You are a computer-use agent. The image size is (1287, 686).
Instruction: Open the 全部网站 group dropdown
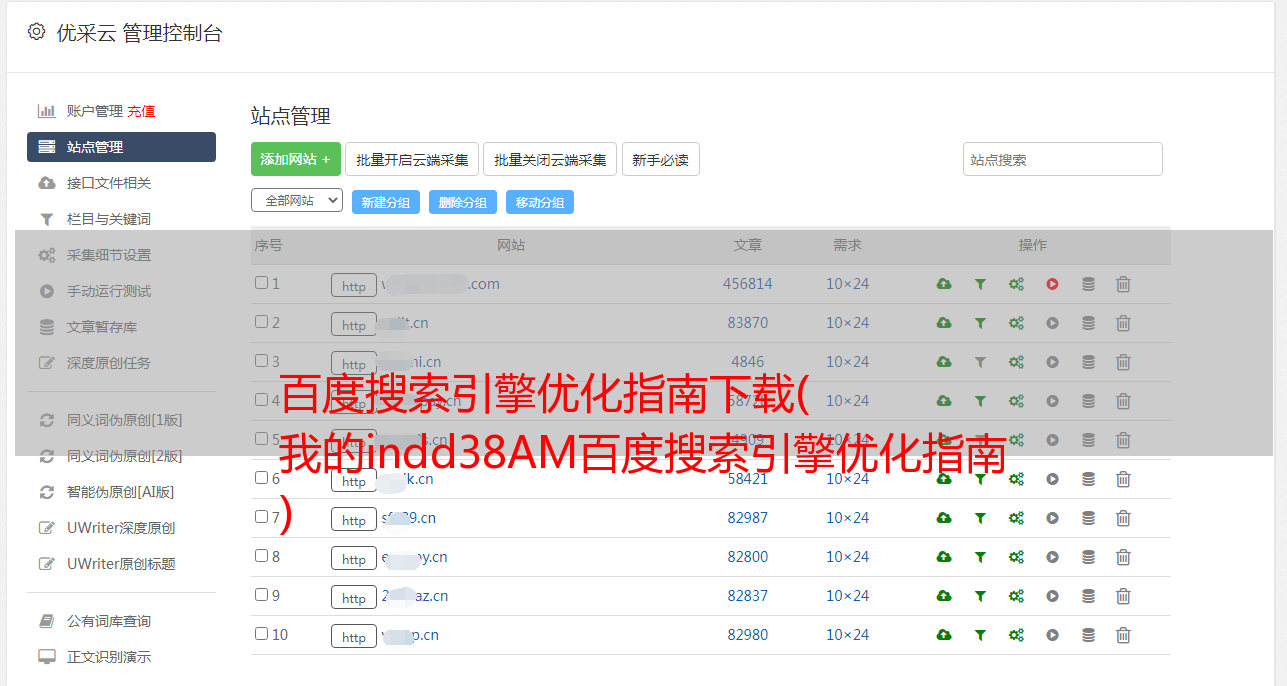coord(297,201)
